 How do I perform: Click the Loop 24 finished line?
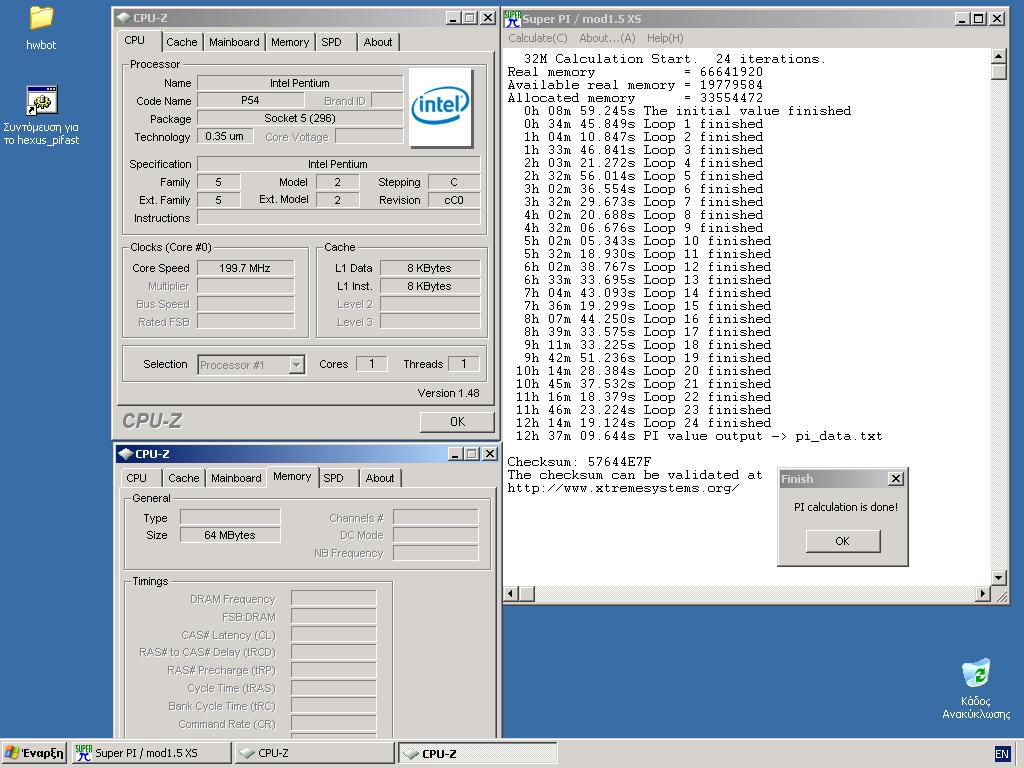[x=643, y=423]
